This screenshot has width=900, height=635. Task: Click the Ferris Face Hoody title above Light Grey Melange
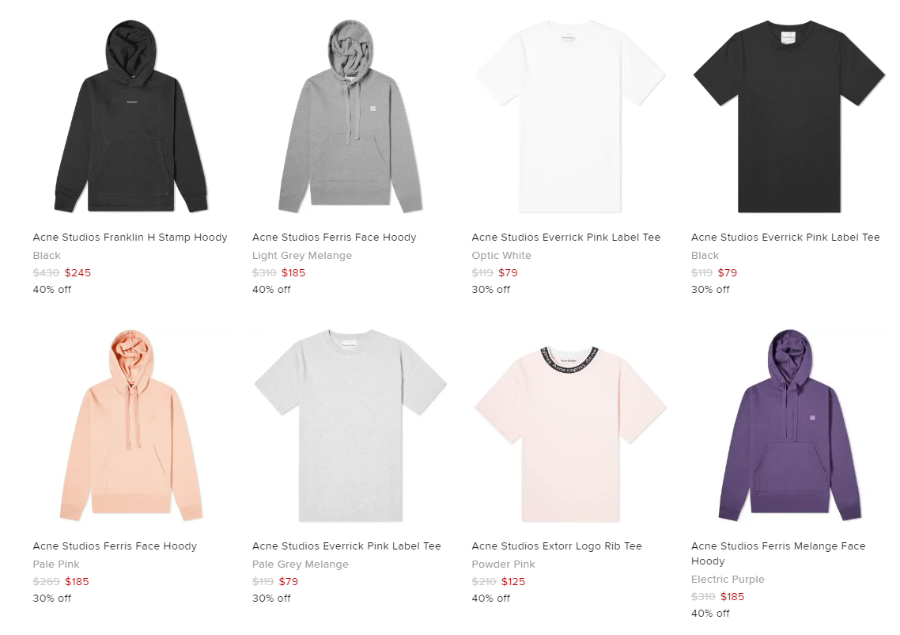[x=334, y=237]
